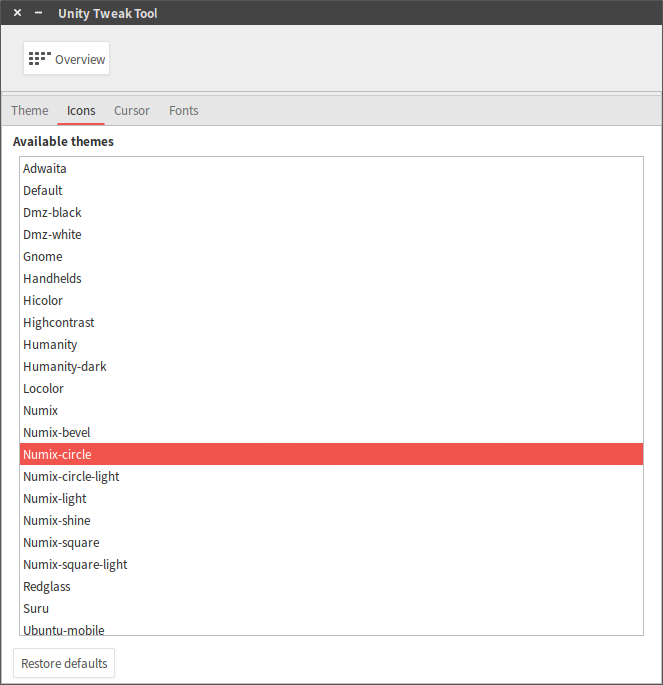
Task: Choose the Default icon theme
Action: (x=332, y=190)
